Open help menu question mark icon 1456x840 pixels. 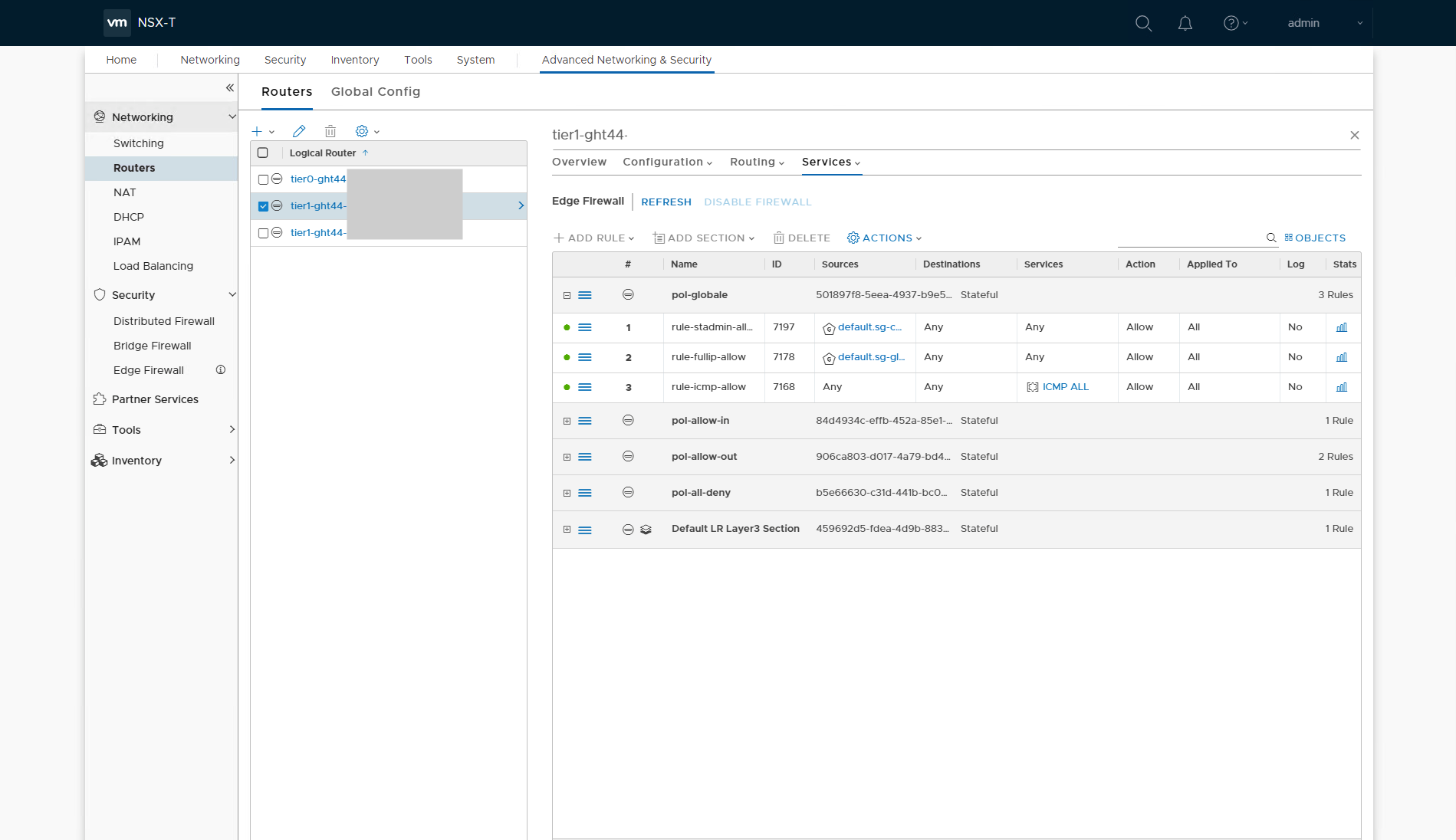[1231, 23]
